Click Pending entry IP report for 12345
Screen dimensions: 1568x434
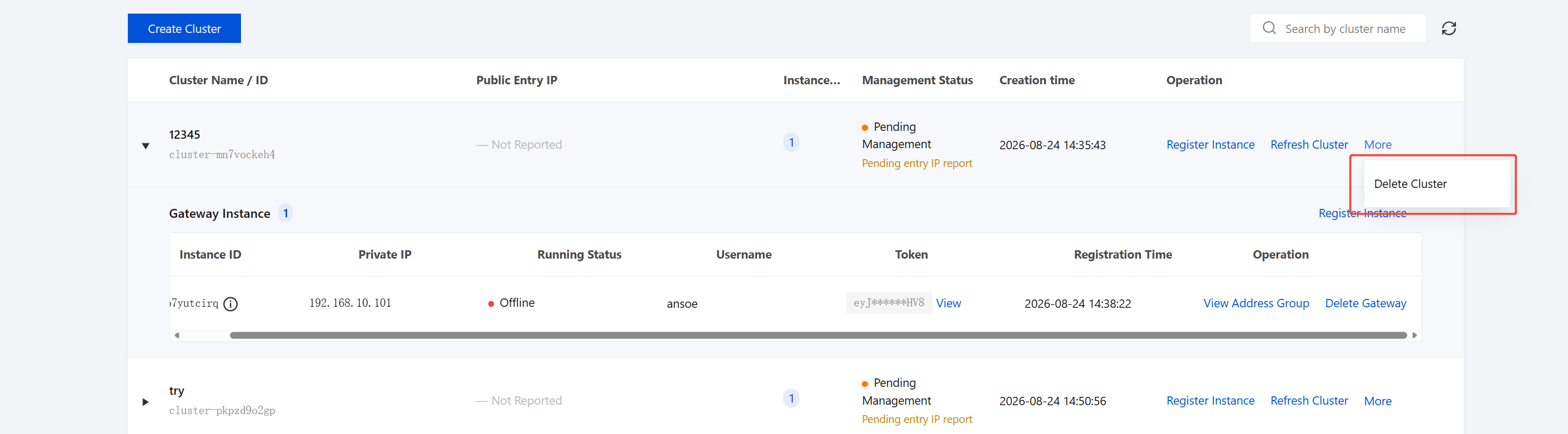(917, 163)
